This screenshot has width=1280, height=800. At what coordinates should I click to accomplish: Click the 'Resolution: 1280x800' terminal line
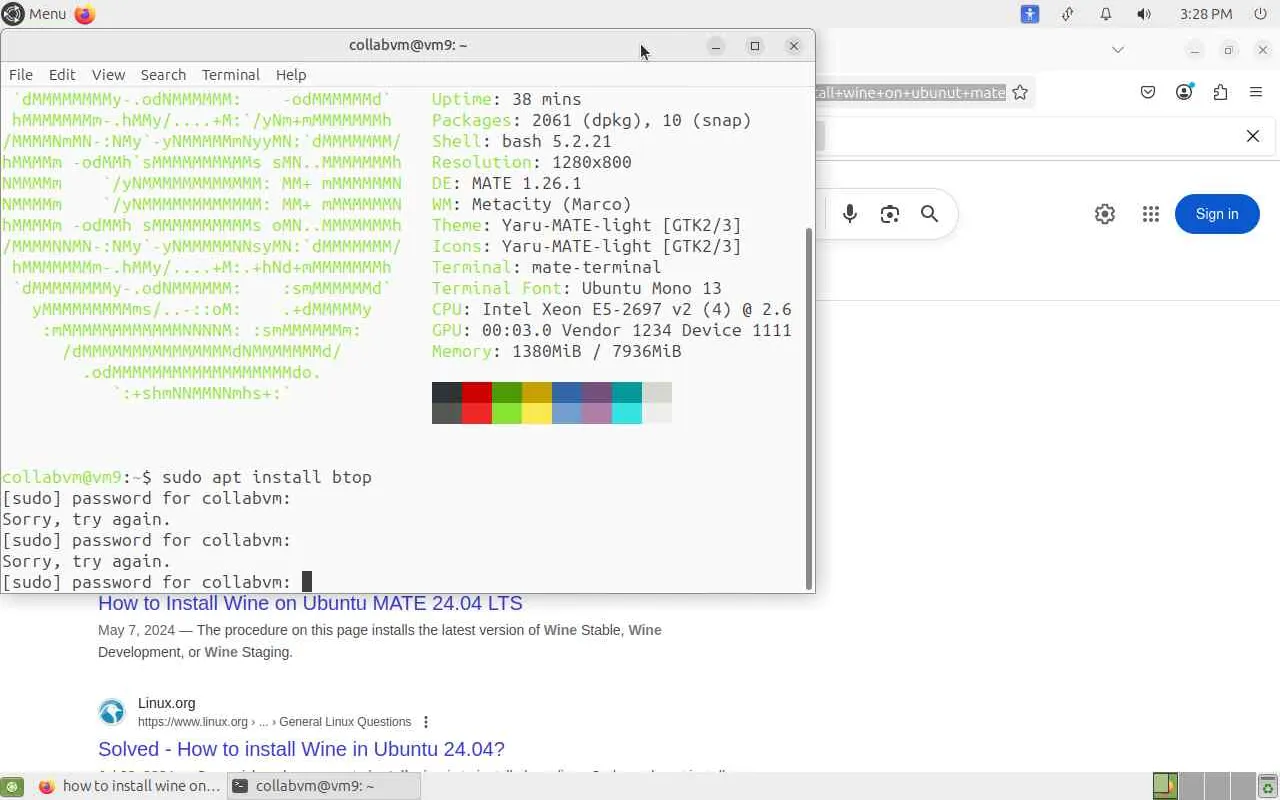[531, 162]
